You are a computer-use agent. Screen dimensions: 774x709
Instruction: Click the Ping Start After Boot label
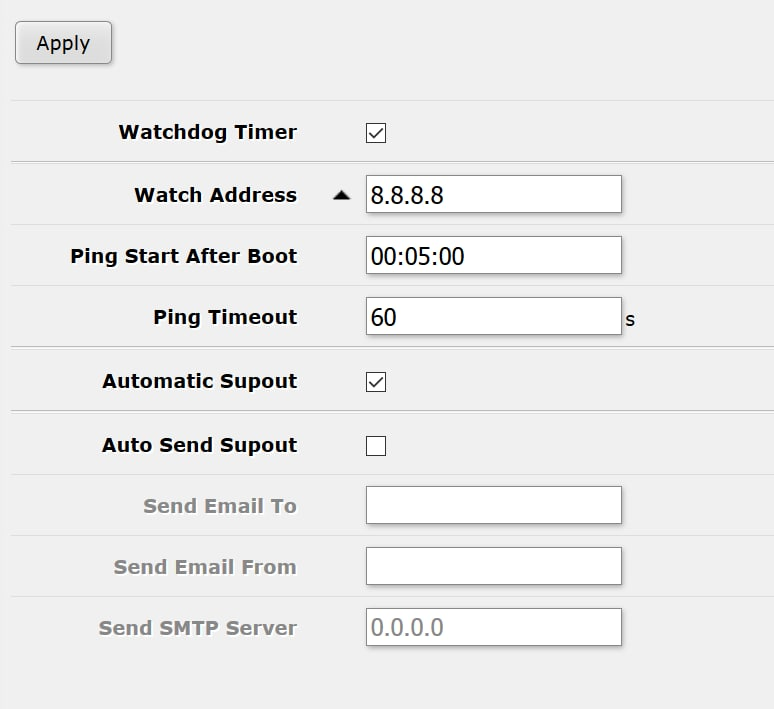pos(184,256)
